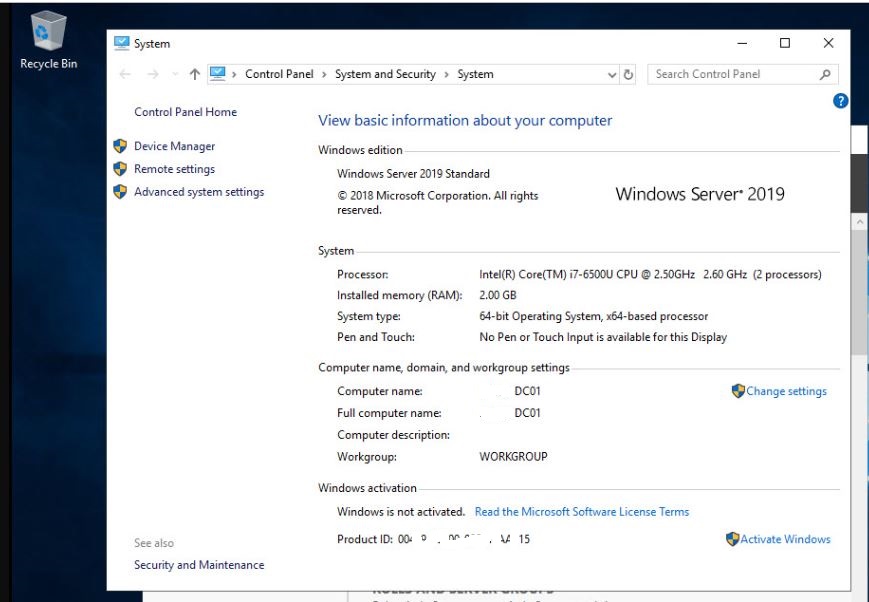Open Security and Maintenance
Screen dimensions: 869x602
point(199,565)
